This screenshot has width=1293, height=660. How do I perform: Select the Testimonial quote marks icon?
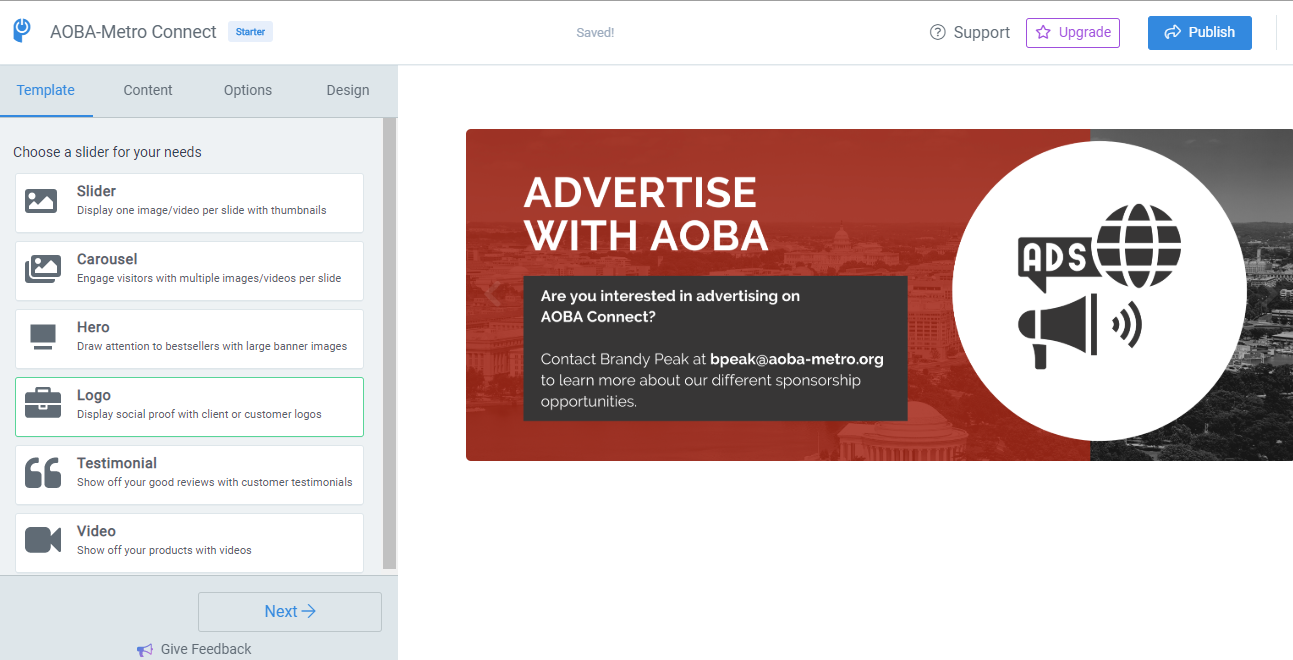coord(43,472)
